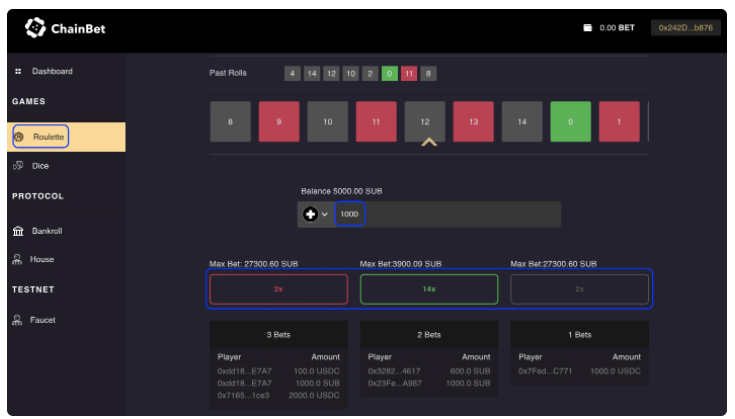Click the Roulette wheel icon
The image size is (735, 419).
pos(19,136)
